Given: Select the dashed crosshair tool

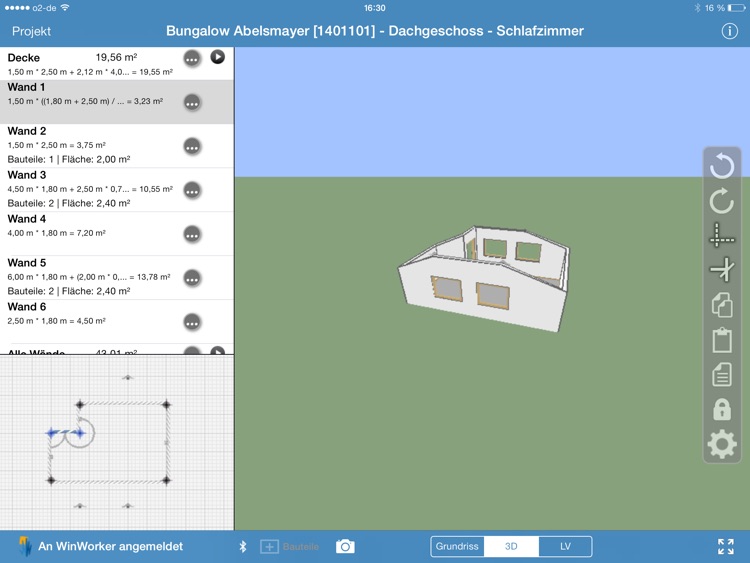Looking at the screenshot, I should (722, 235).
